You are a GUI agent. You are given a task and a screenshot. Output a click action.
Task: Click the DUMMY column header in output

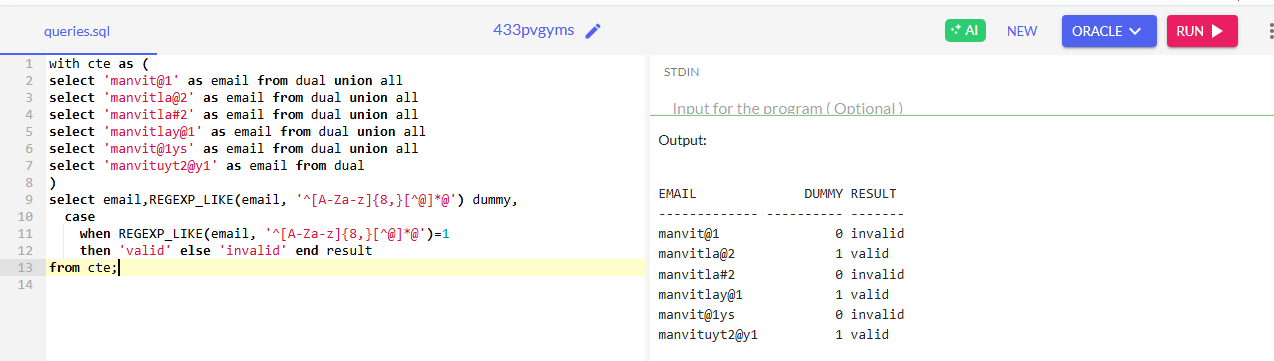pyautogui.click(x=823, y=194)
